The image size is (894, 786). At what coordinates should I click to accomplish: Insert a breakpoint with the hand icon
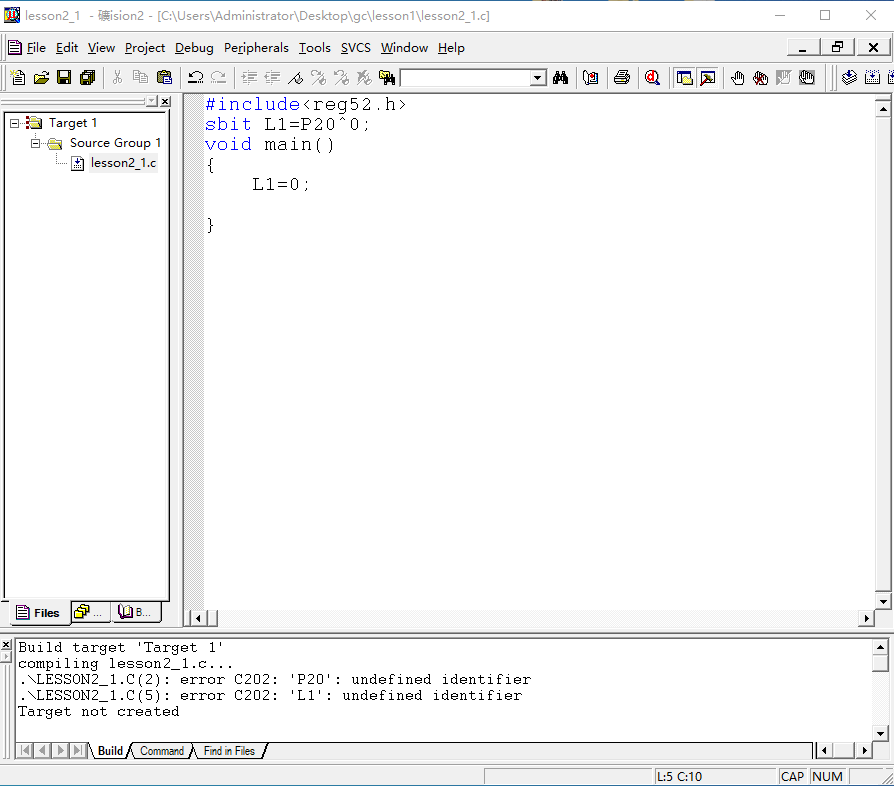(x=737, y=78)
